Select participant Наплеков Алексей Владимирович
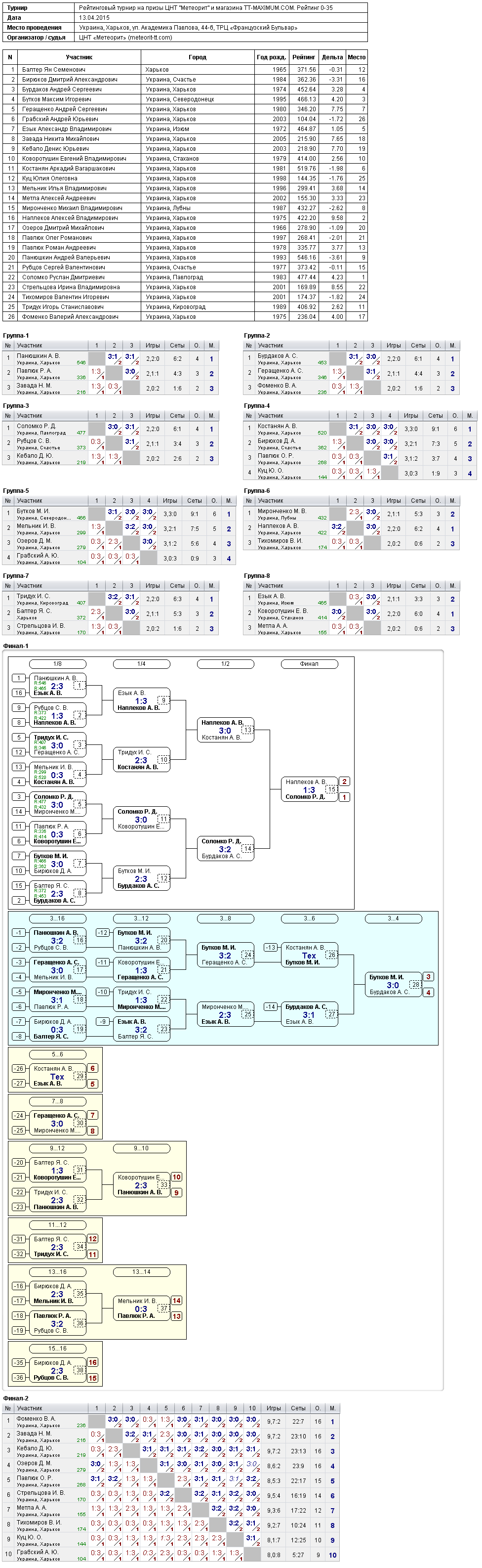This screenshot has height=1568, width=482. [x=70, y=218]
